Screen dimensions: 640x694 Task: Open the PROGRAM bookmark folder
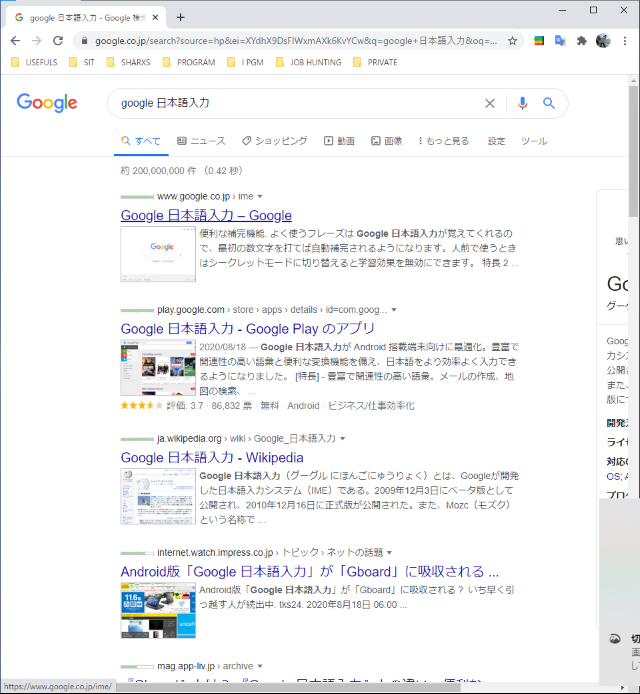189,62
